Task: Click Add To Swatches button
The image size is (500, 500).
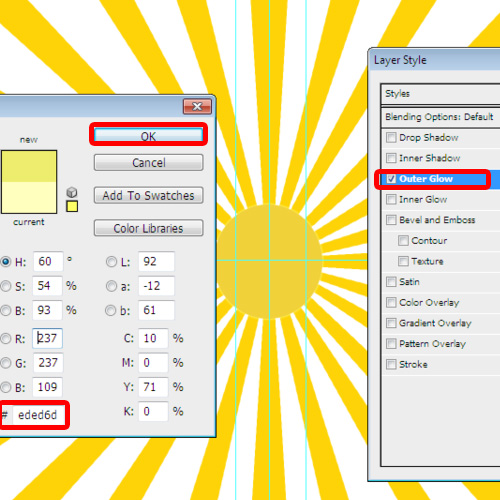Action: [x=148, y=195]
